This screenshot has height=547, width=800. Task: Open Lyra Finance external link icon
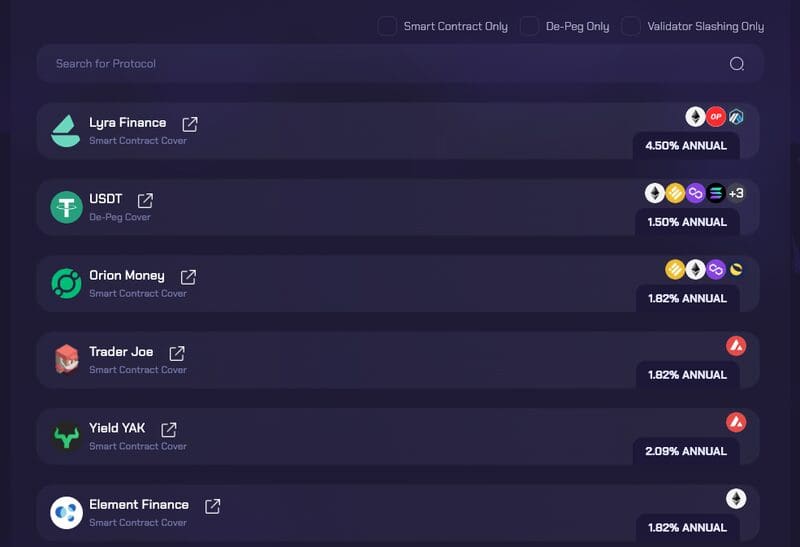click(190, 124)
